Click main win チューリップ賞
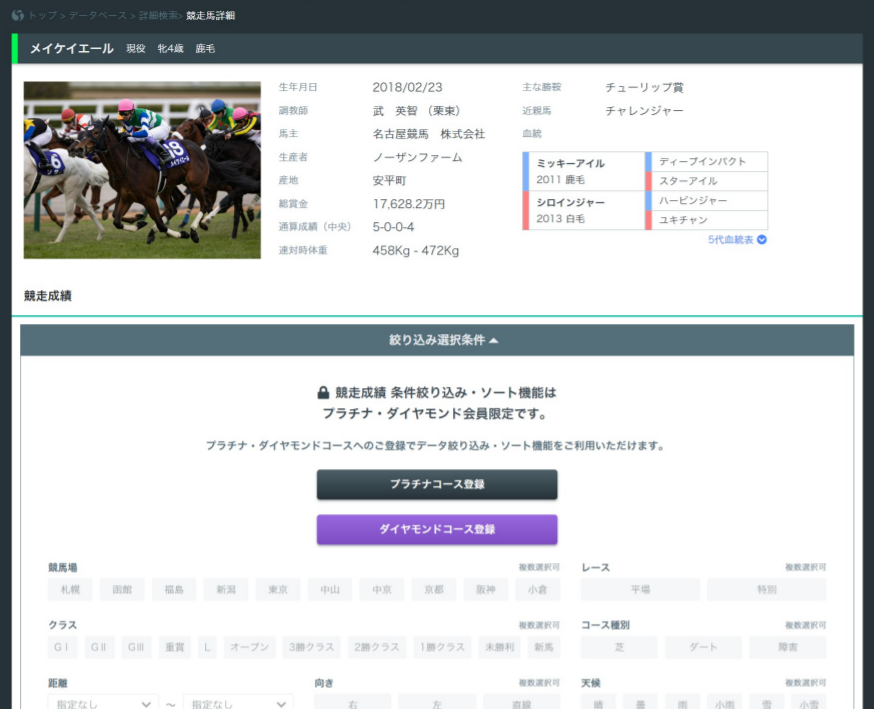Image resolution: width=874 pixels, height=709 pixels. (x=644, y=88)
